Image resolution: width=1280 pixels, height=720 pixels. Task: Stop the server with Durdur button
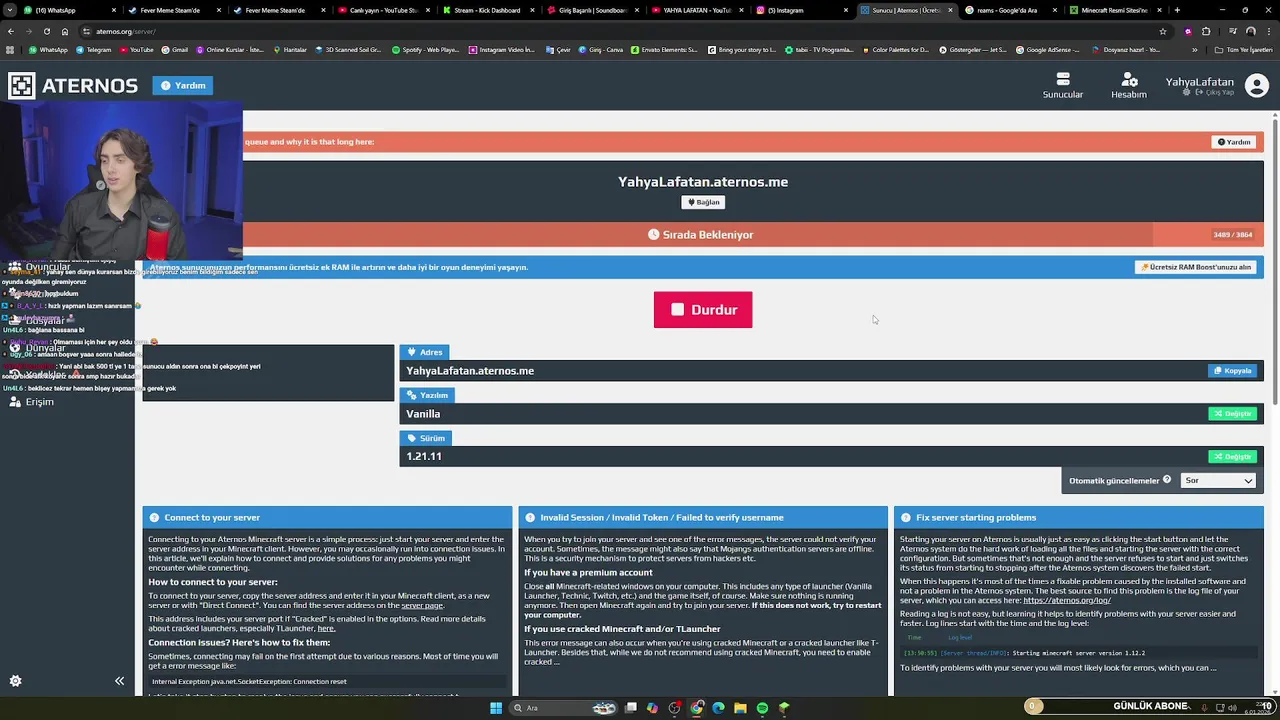(703, 310)
